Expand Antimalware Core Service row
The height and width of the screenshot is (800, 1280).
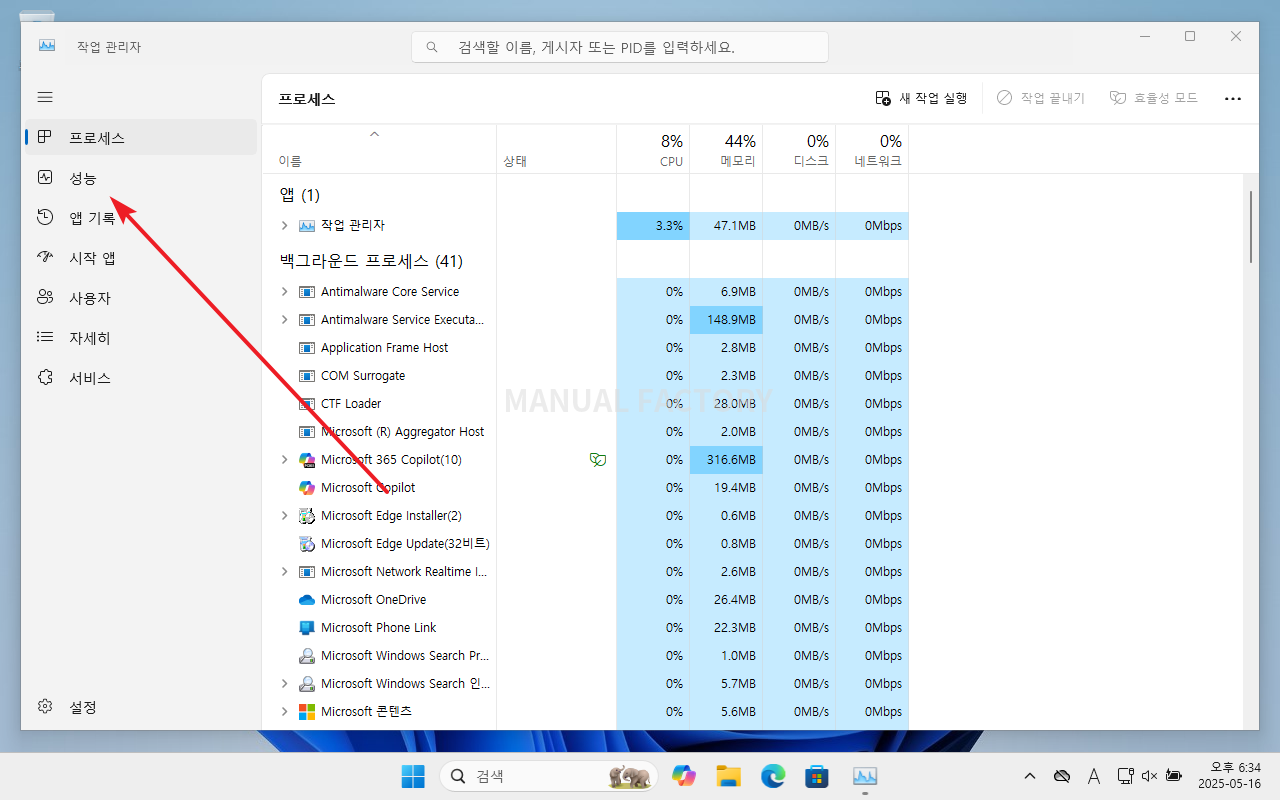(x=284, y=292)
